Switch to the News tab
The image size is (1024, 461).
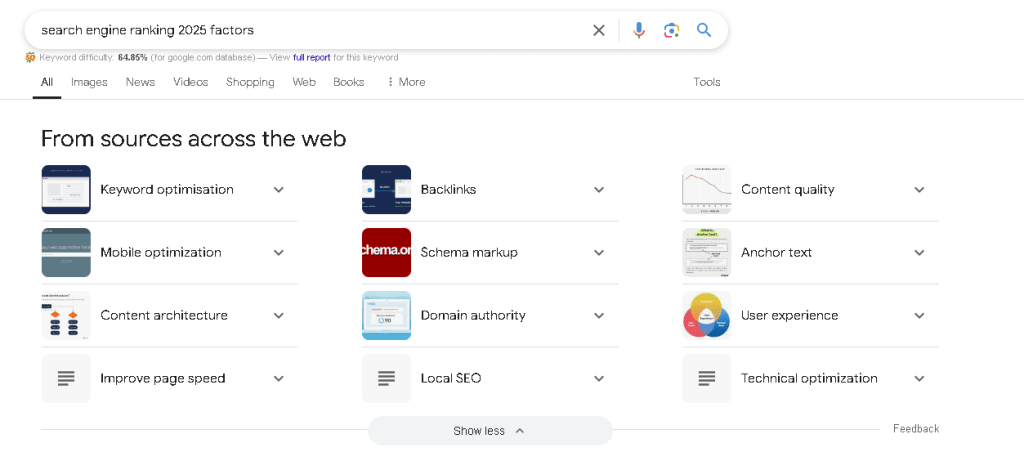click(x=140, y=82)
